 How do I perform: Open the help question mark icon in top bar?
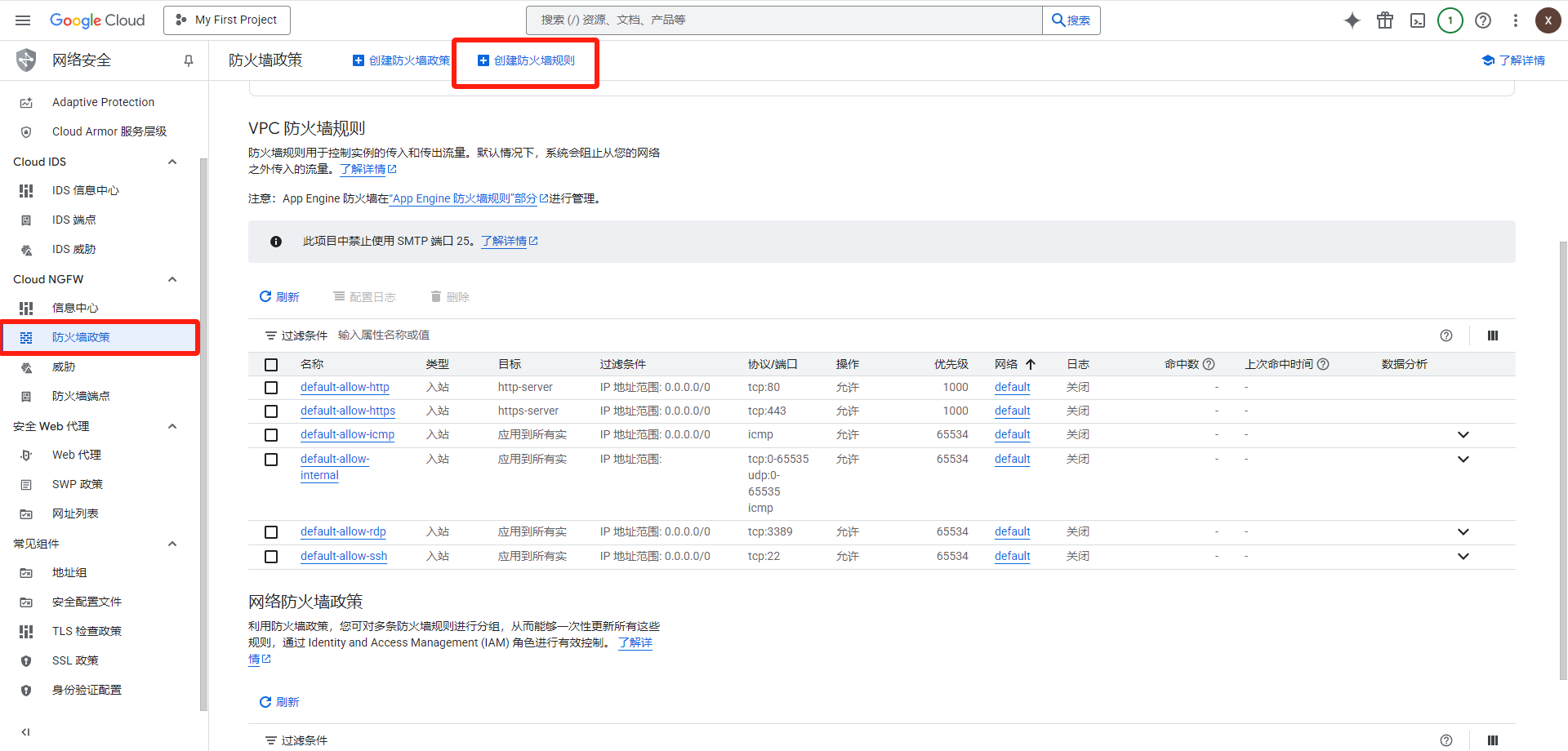click(x=1483, y=20)
